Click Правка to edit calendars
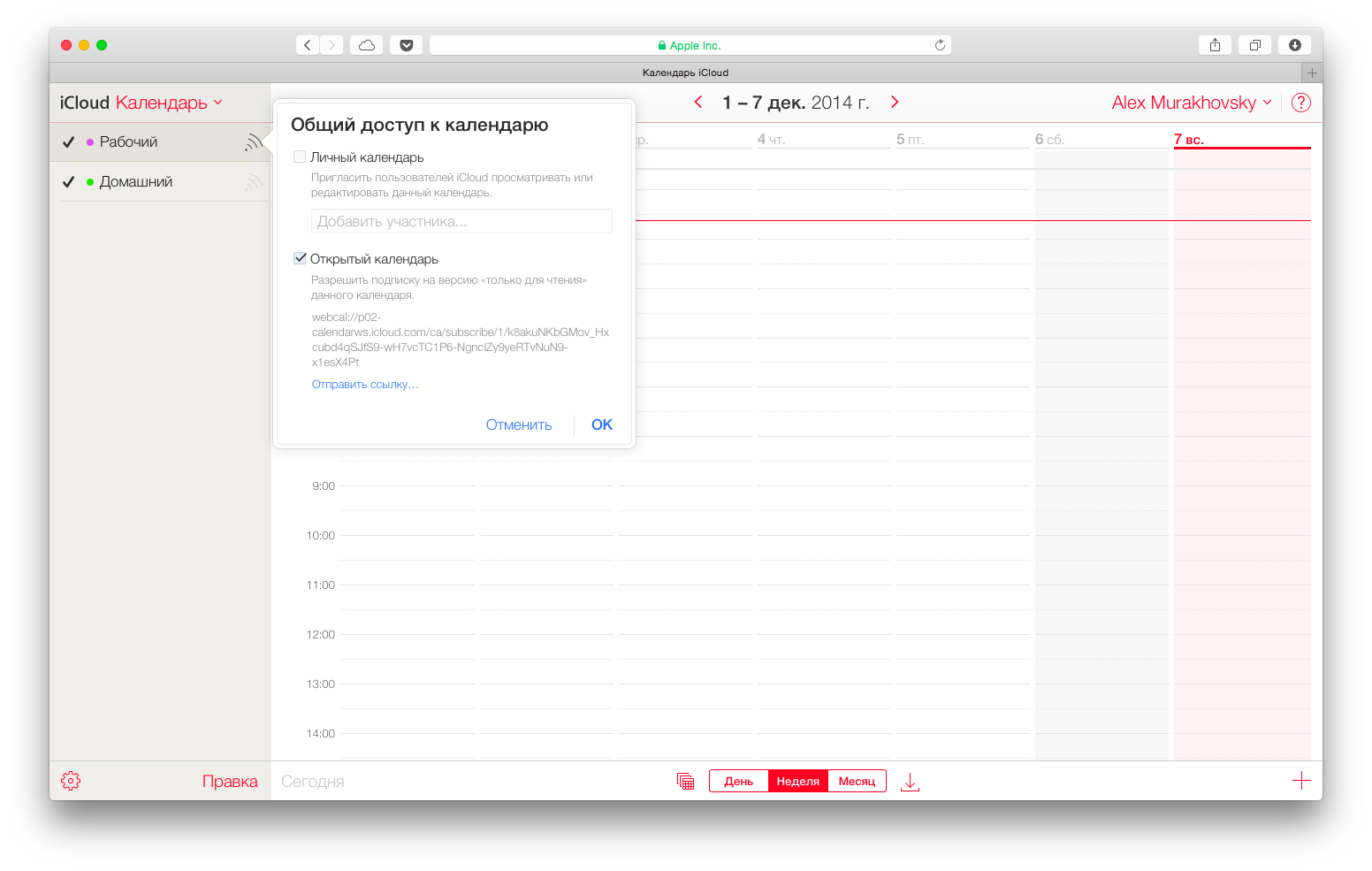This screenshot has width=1372, height=871. 230,781
